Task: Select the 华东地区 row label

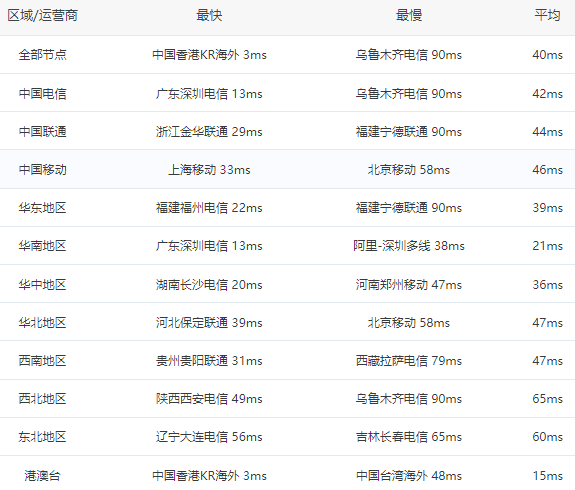Action: point(43,208)
